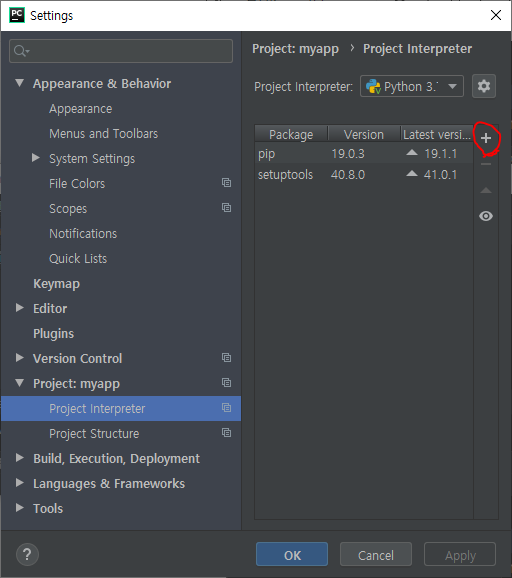Select the setuptools package row

click(364, 174)
